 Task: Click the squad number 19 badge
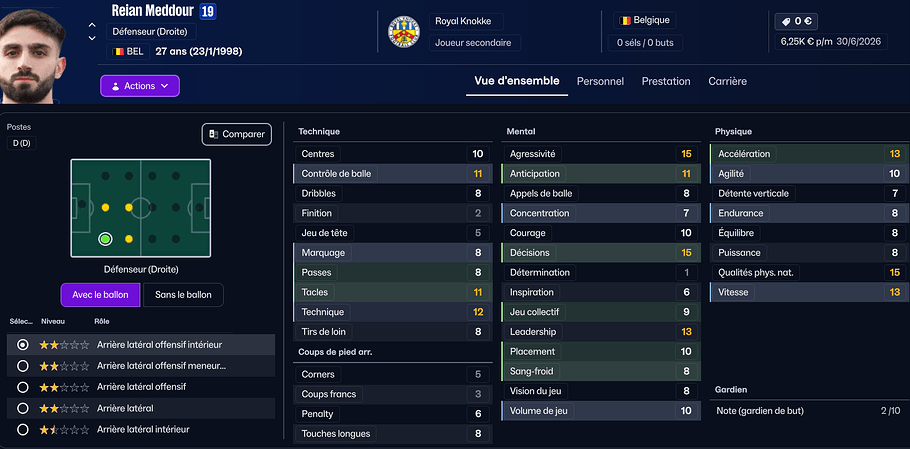coord(207,11)
